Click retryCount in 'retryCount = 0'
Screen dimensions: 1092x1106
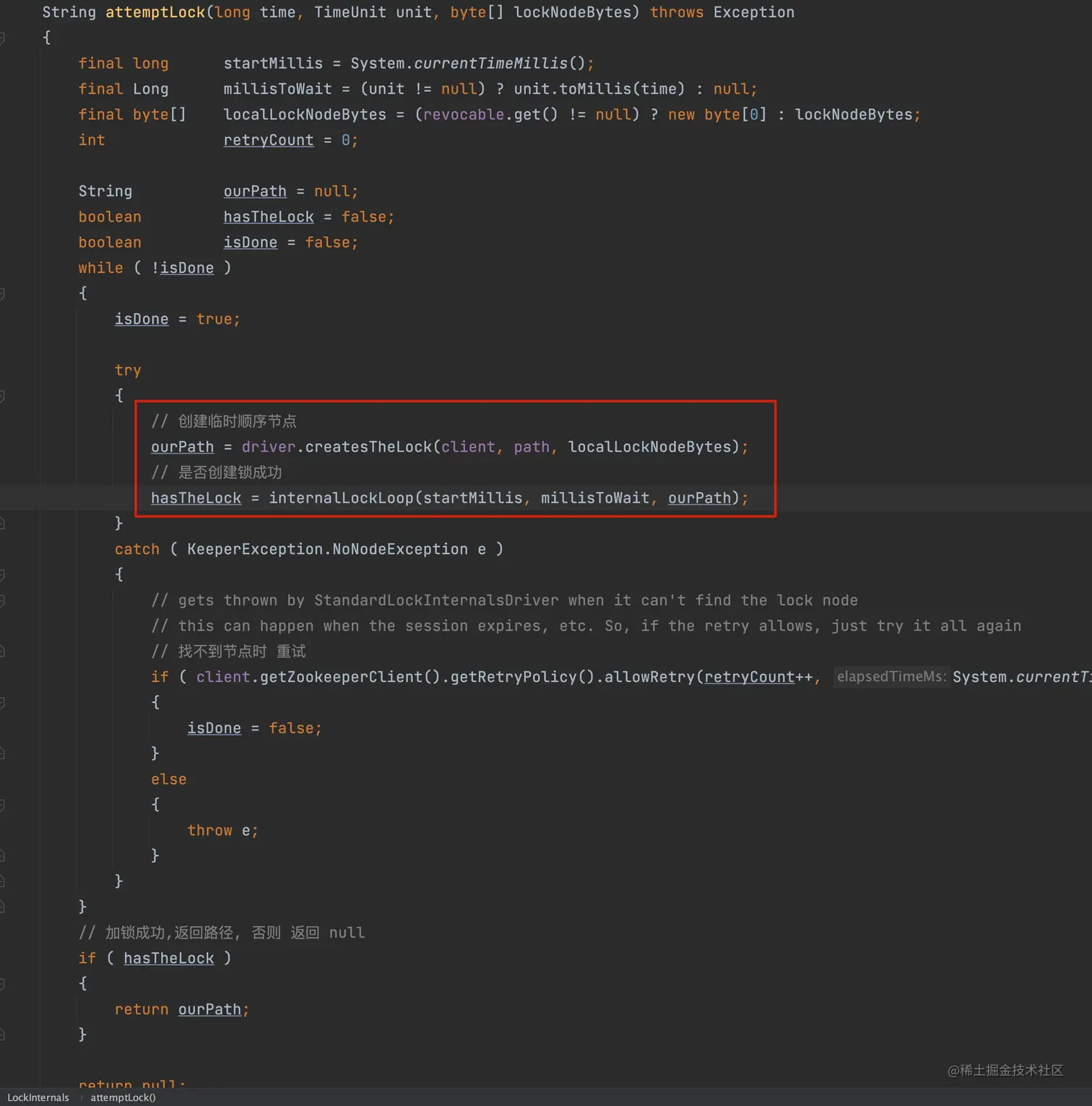(269, 140)
